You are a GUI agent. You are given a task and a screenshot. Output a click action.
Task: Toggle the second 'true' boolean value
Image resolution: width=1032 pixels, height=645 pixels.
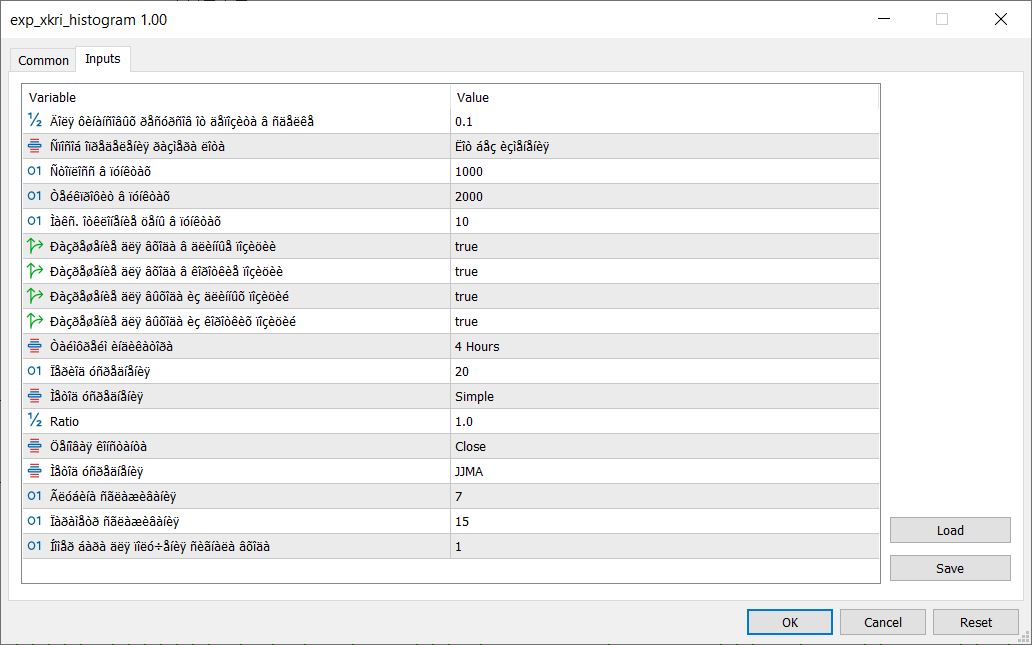coord(466,271)
